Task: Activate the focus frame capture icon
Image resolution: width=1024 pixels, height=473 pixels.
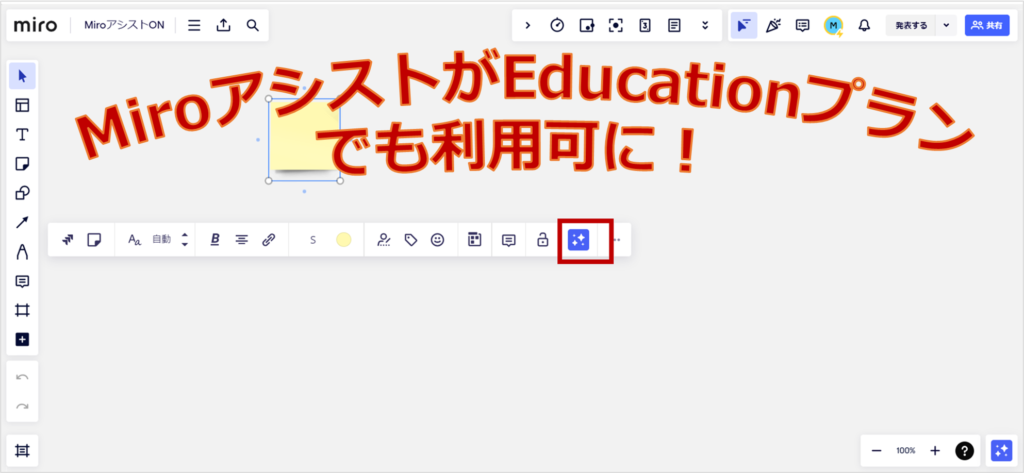Action: (x=616, y=25)
